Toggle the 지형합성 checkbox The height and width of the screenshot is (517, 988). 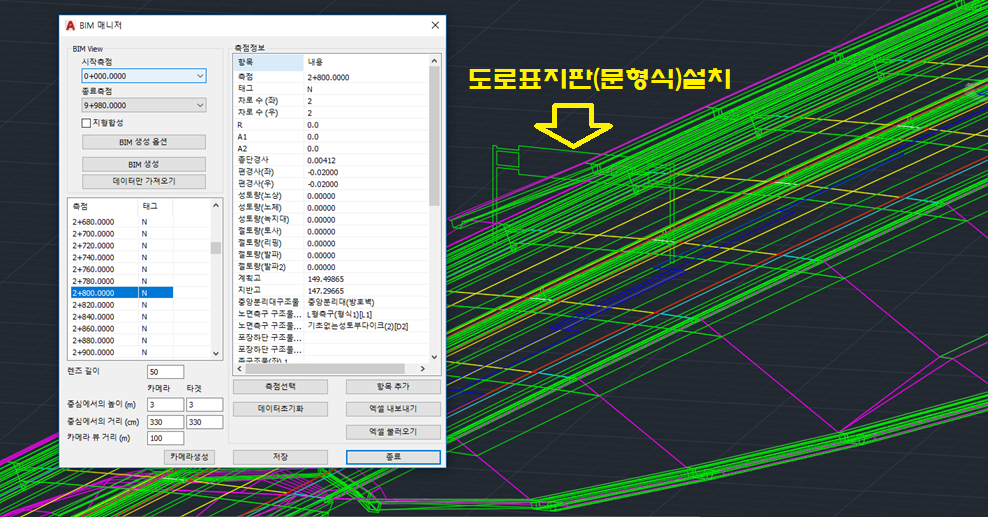87,123
